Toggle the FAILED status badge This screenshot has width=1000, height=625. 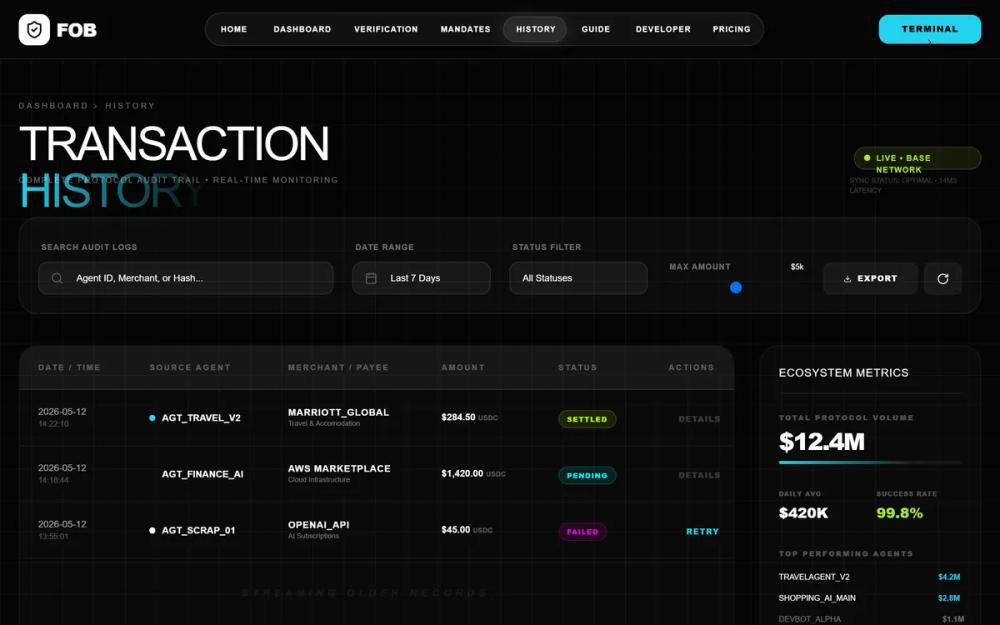pos(583,532)
